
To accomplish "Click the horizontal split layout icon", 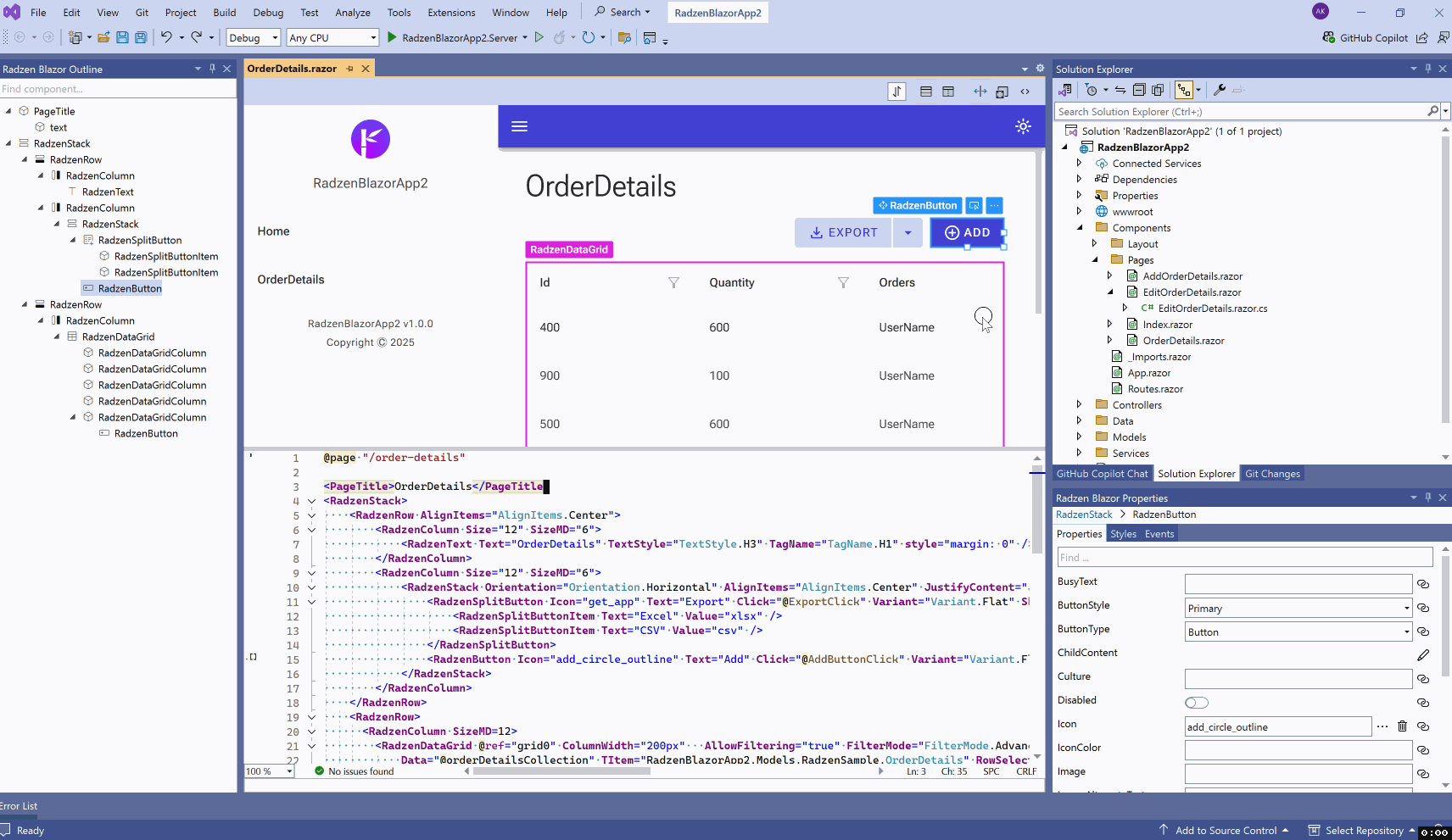I will (926, 92).
